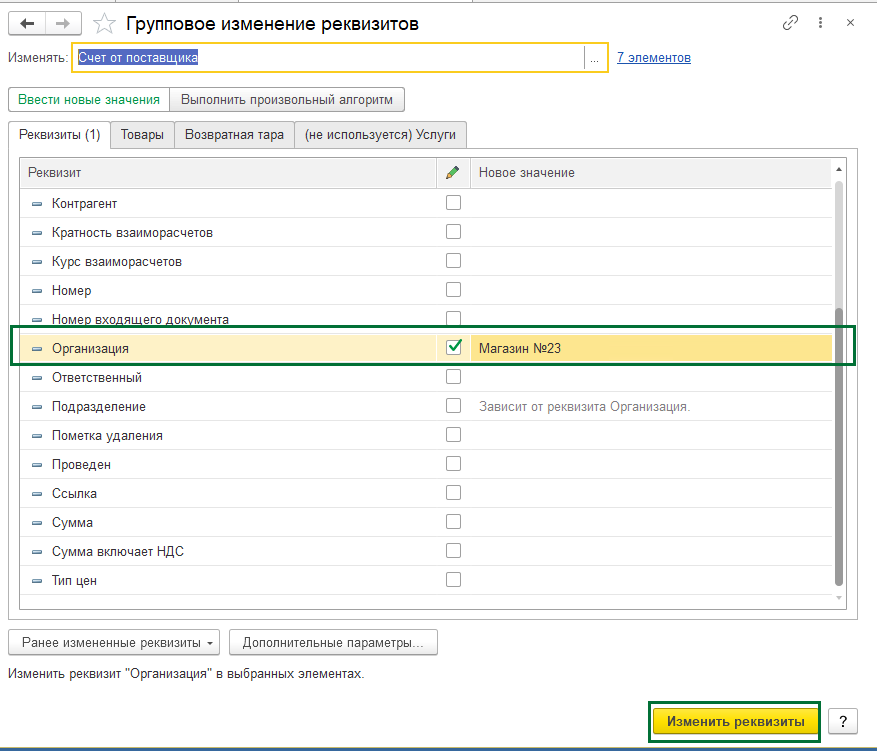Viewport: 877px width, 751px height.
Task: Open the Ранее измененные реквизиты dropdown
Action: 114,643
